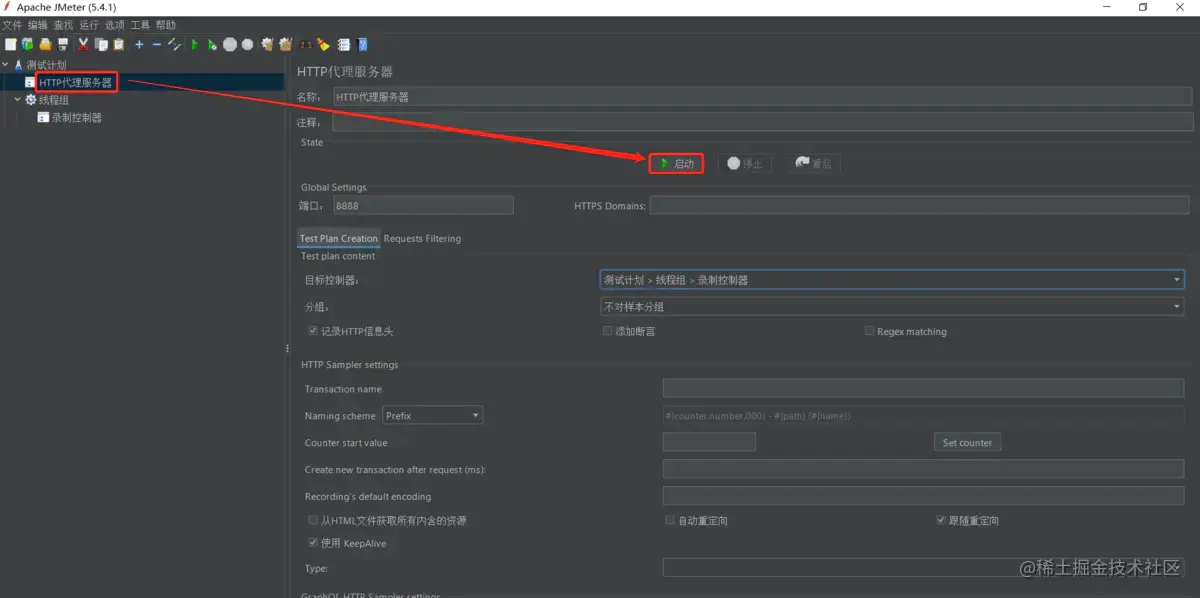The height and width of the screenshot is (598, 1200).
Task: Open the 选项 menu
Action: click(116, 25)
